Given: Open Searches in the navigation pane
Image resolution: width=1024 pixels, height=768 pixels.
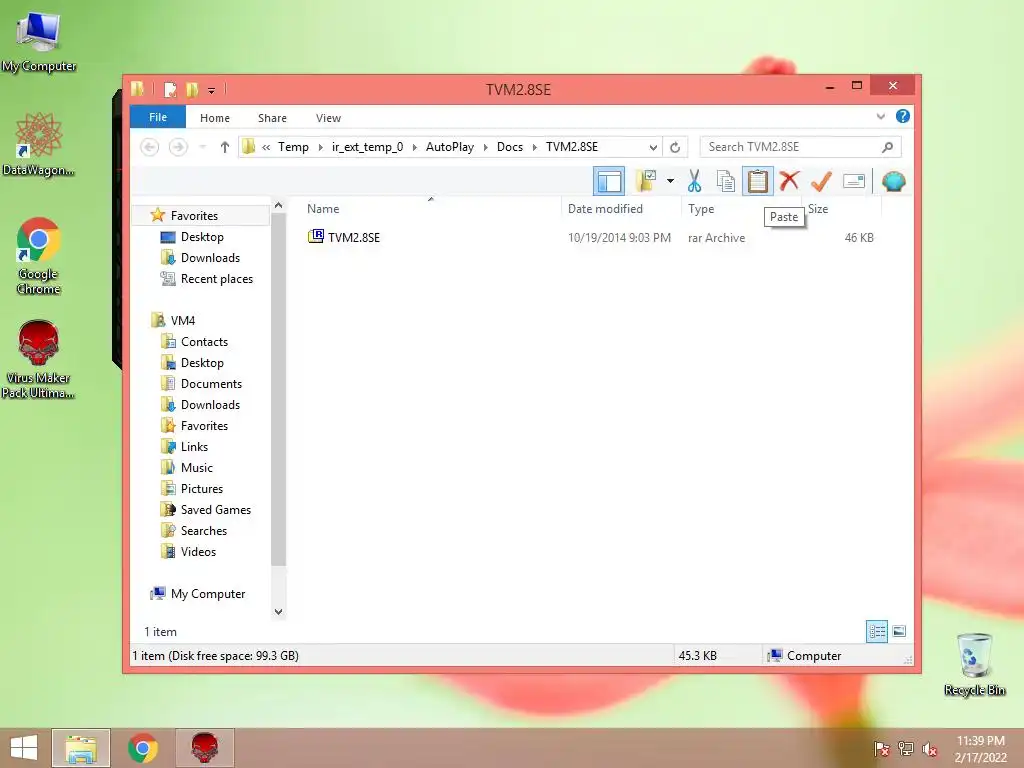Looking at the screenshot, I should click(204, 531).
